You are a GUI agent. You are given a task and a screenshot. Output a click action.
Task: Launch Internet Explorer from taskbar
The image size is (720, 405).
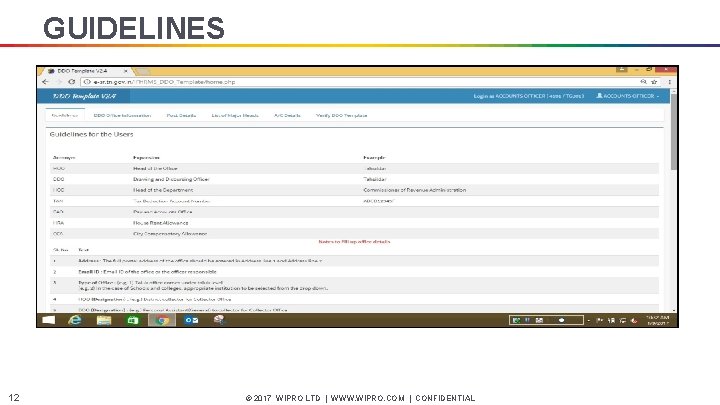[75, 320]
